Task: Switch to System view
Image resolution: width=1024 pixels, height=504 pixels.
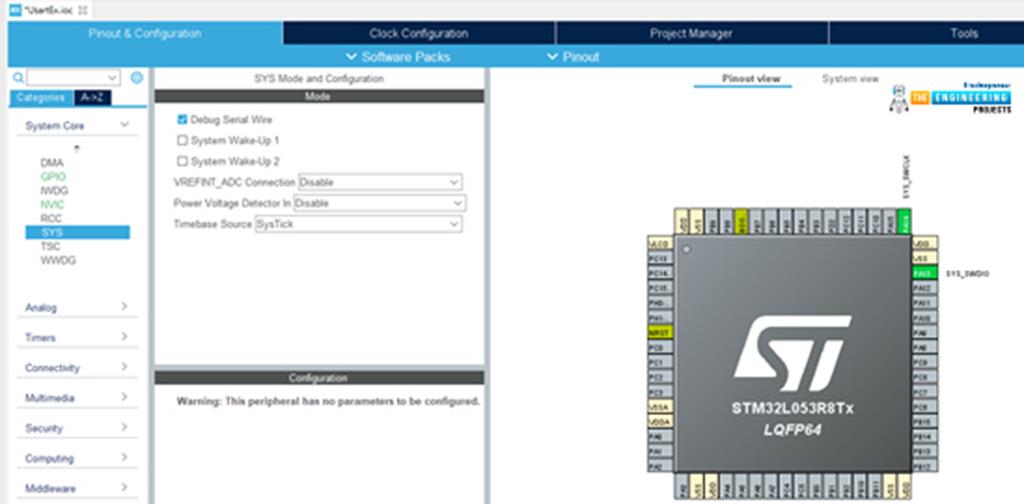Action: (850, 79)
